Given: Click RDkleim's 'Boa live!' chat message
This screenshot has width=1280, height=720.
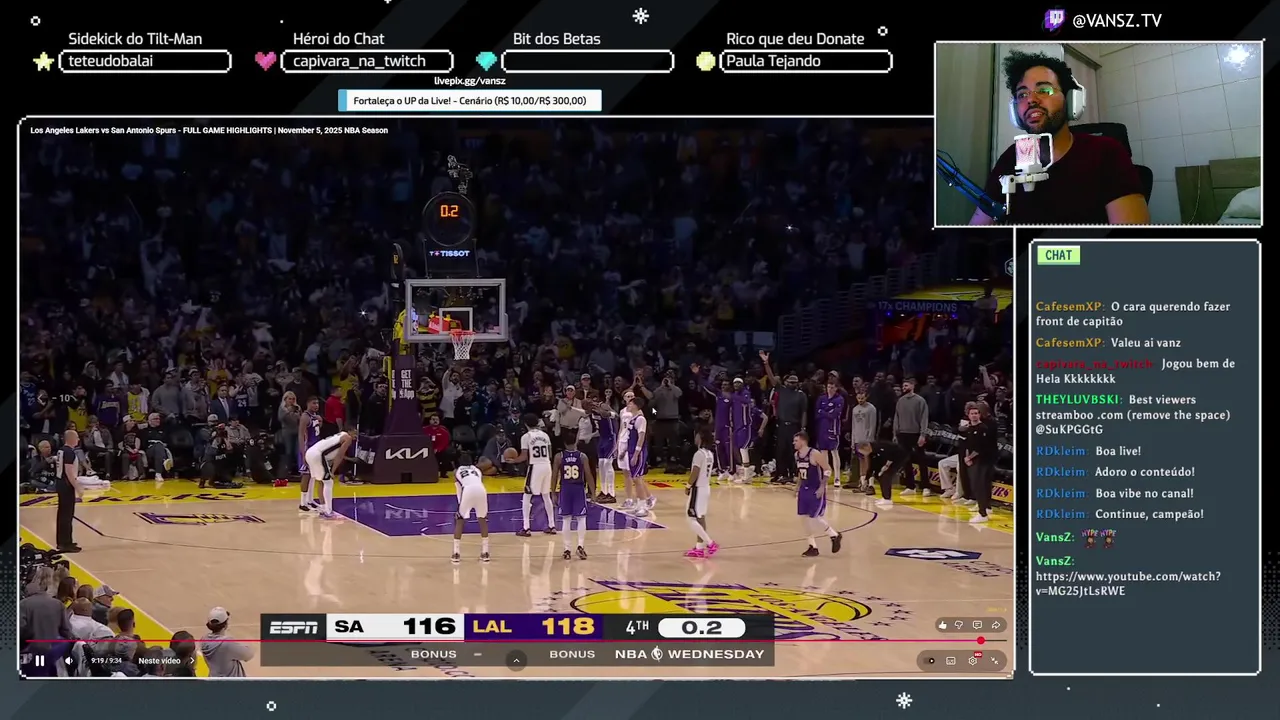Looking at the screenshot, I should tap(1088, 451).
